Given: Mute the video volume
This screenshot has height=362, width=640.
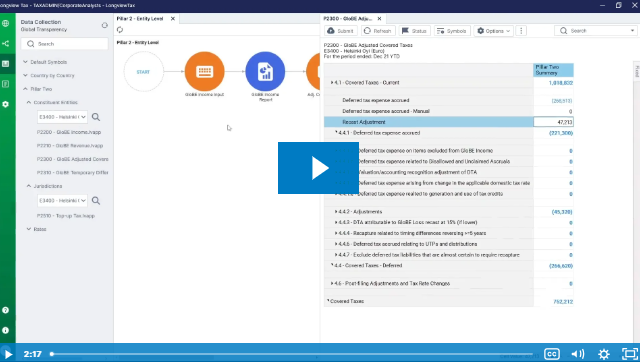Looking at the screenshot, I should (x=578, y=354).
